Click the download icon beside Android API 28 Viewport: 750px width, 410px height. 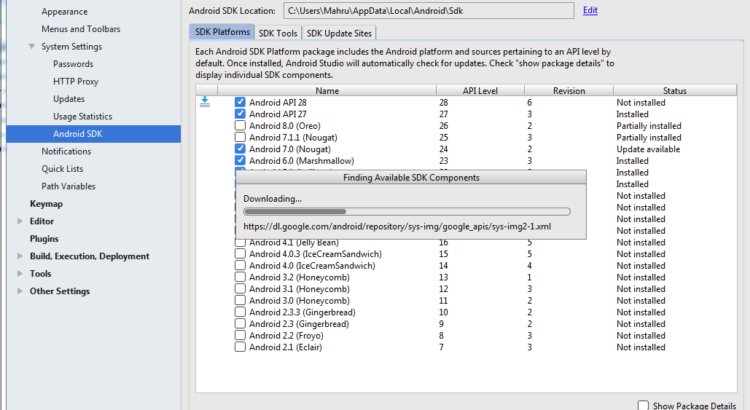(x=205, y=102)
